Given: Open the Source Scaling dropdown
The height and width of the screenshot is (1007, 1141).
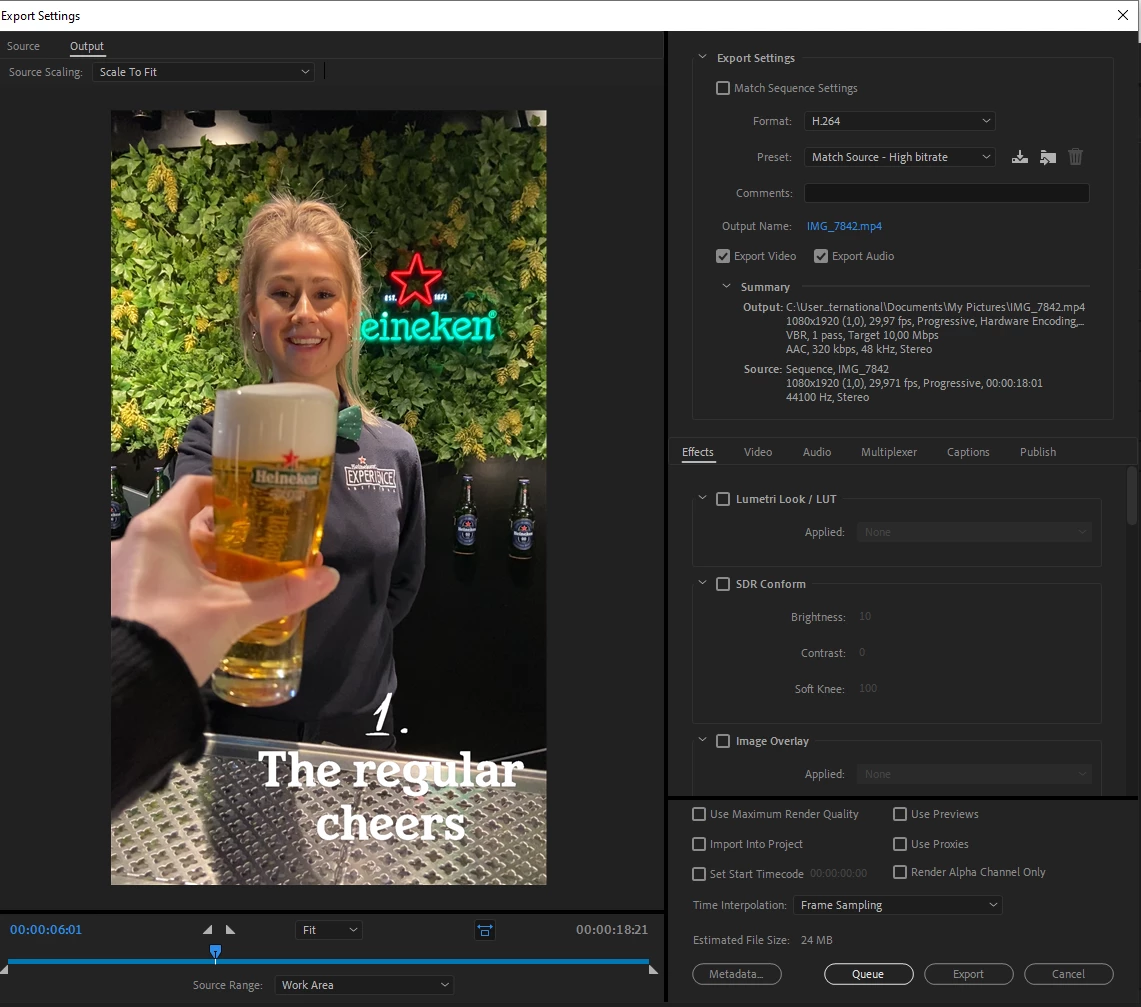Looking at the screenshot, I should (x=203, y=72).
